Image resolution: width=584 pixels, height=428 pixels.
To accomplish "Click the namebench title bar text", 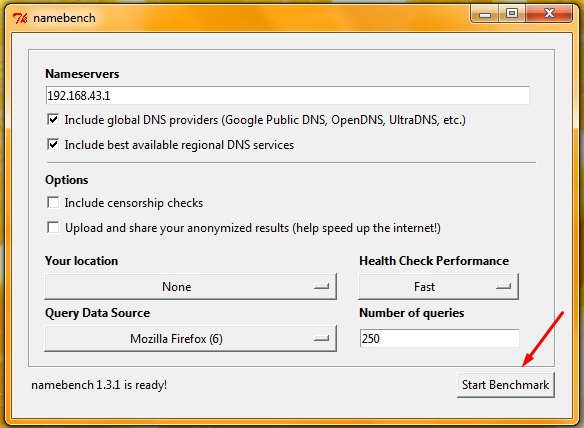I will click(64, 18).
